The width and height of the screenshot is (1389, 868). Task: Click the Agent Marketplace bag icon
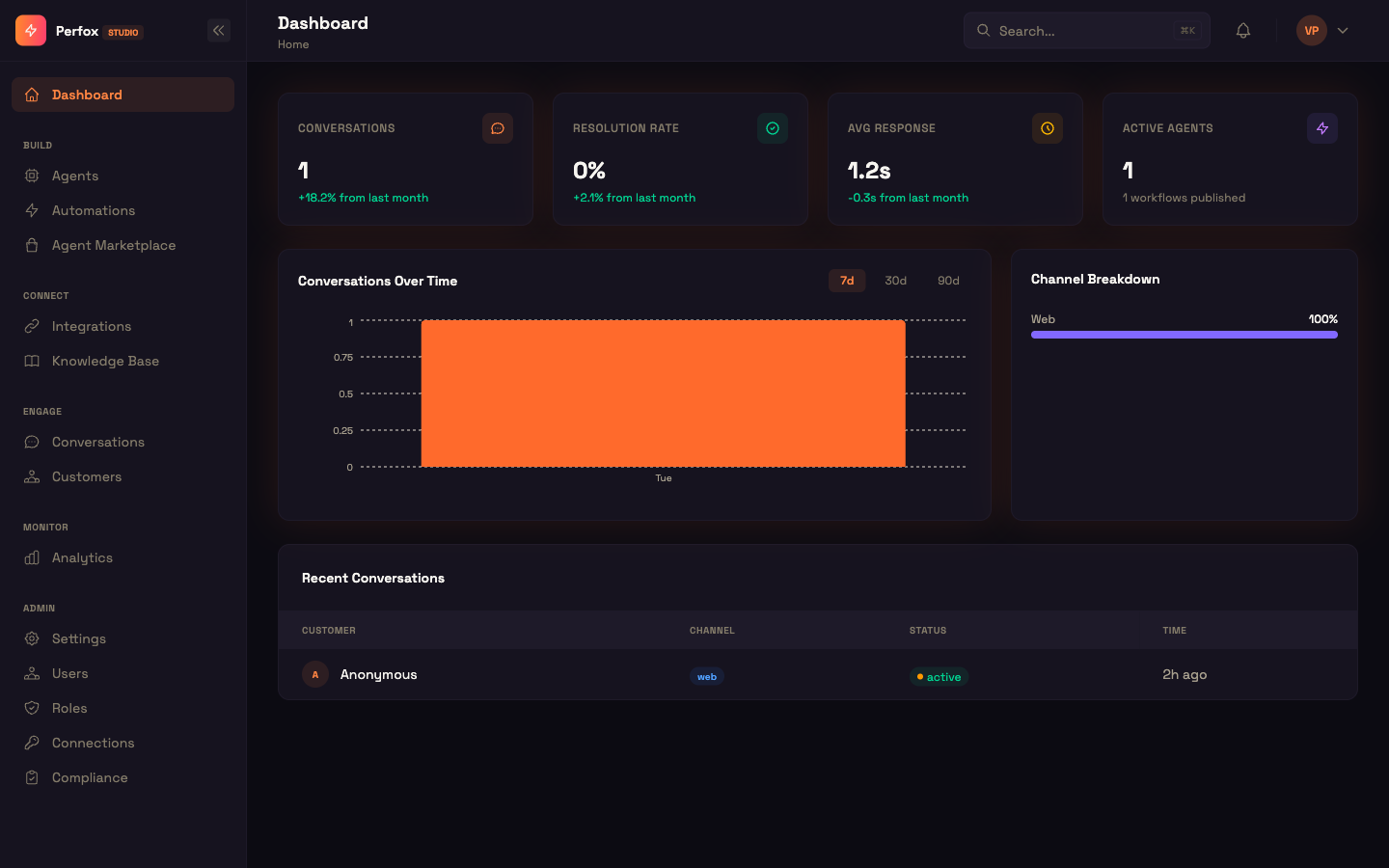pos(32,245)
